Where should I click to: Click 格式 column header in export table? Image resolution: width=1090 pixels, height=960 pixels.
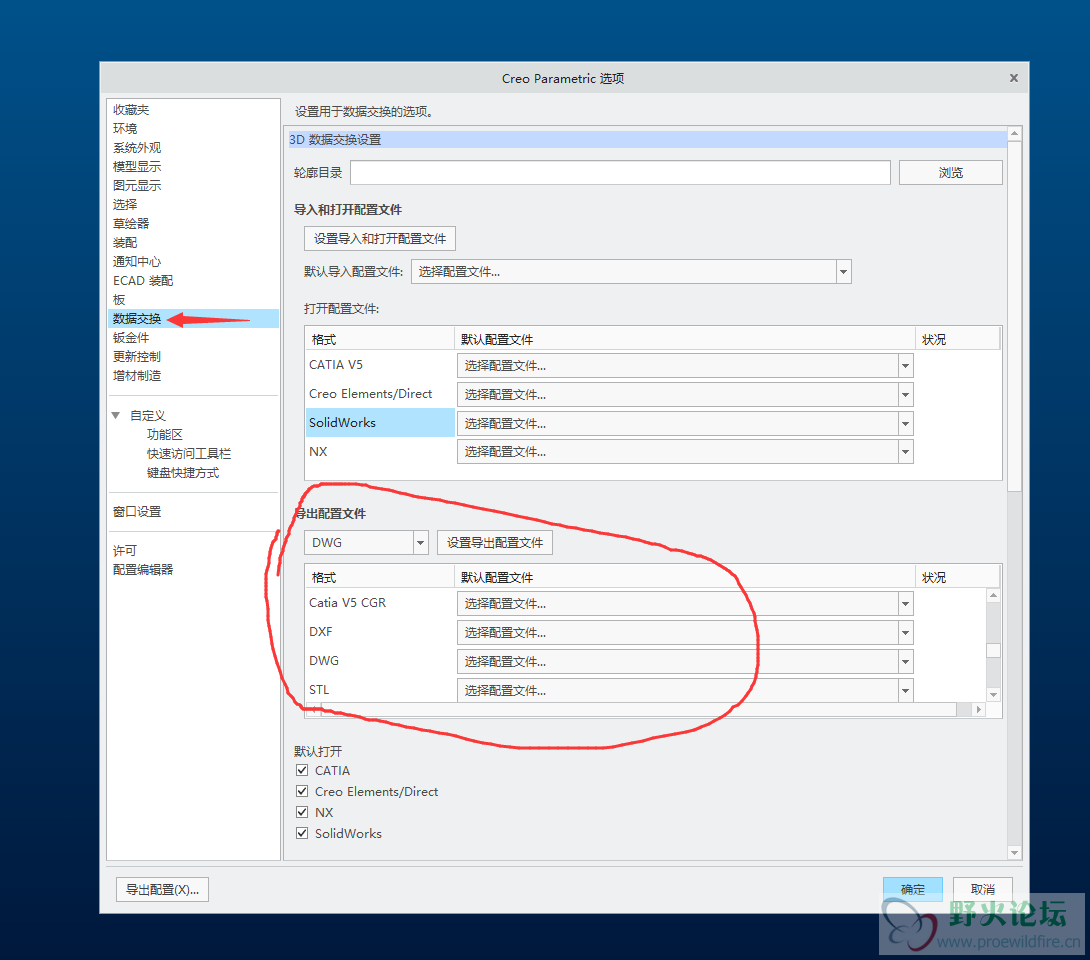380,578
